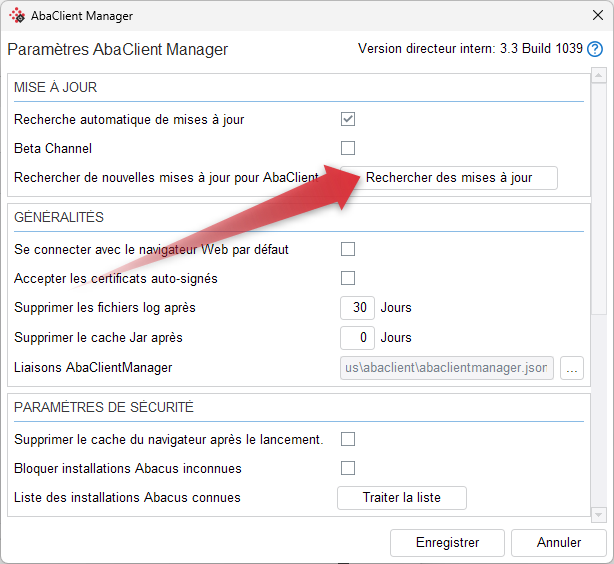
Task: Click the vertical scrollbar thumb
Action: pos(599,198)
